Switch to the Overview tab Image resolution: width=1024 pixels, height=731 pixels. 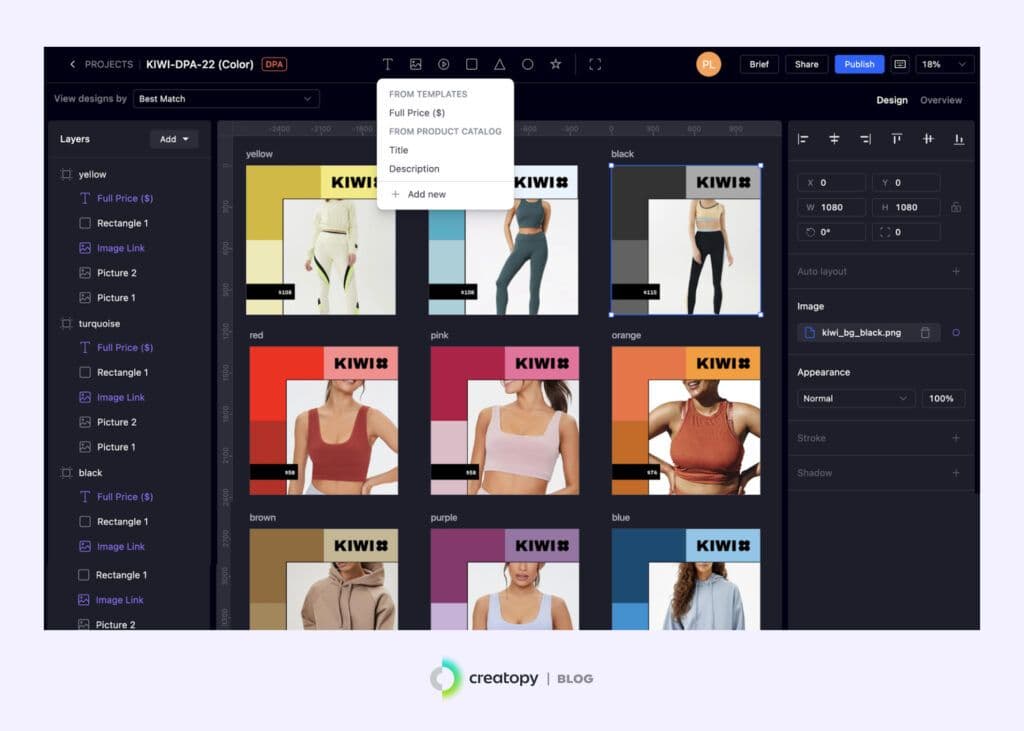pos(941,100)
